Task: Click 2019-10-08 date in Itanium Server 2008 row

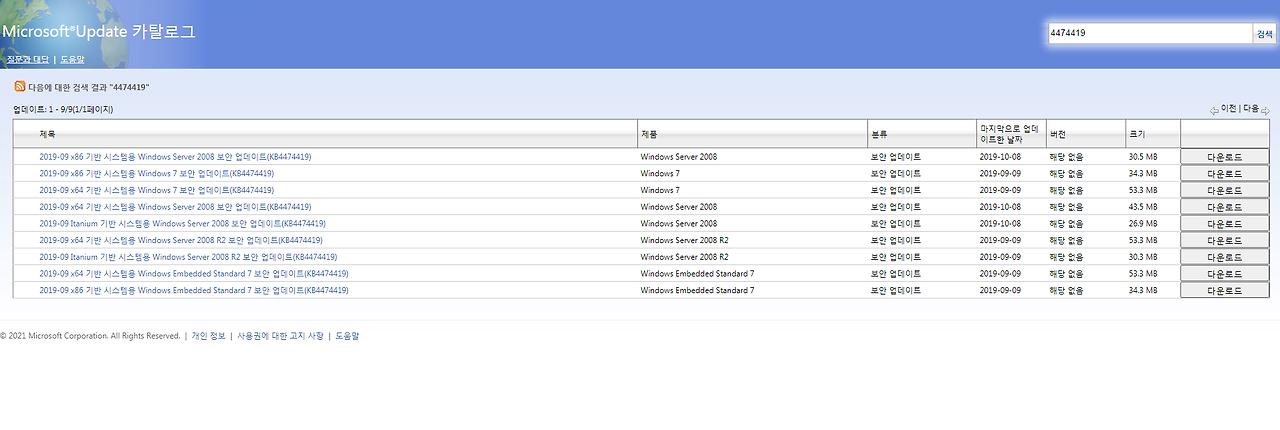Action: click(x=999, y=223)
